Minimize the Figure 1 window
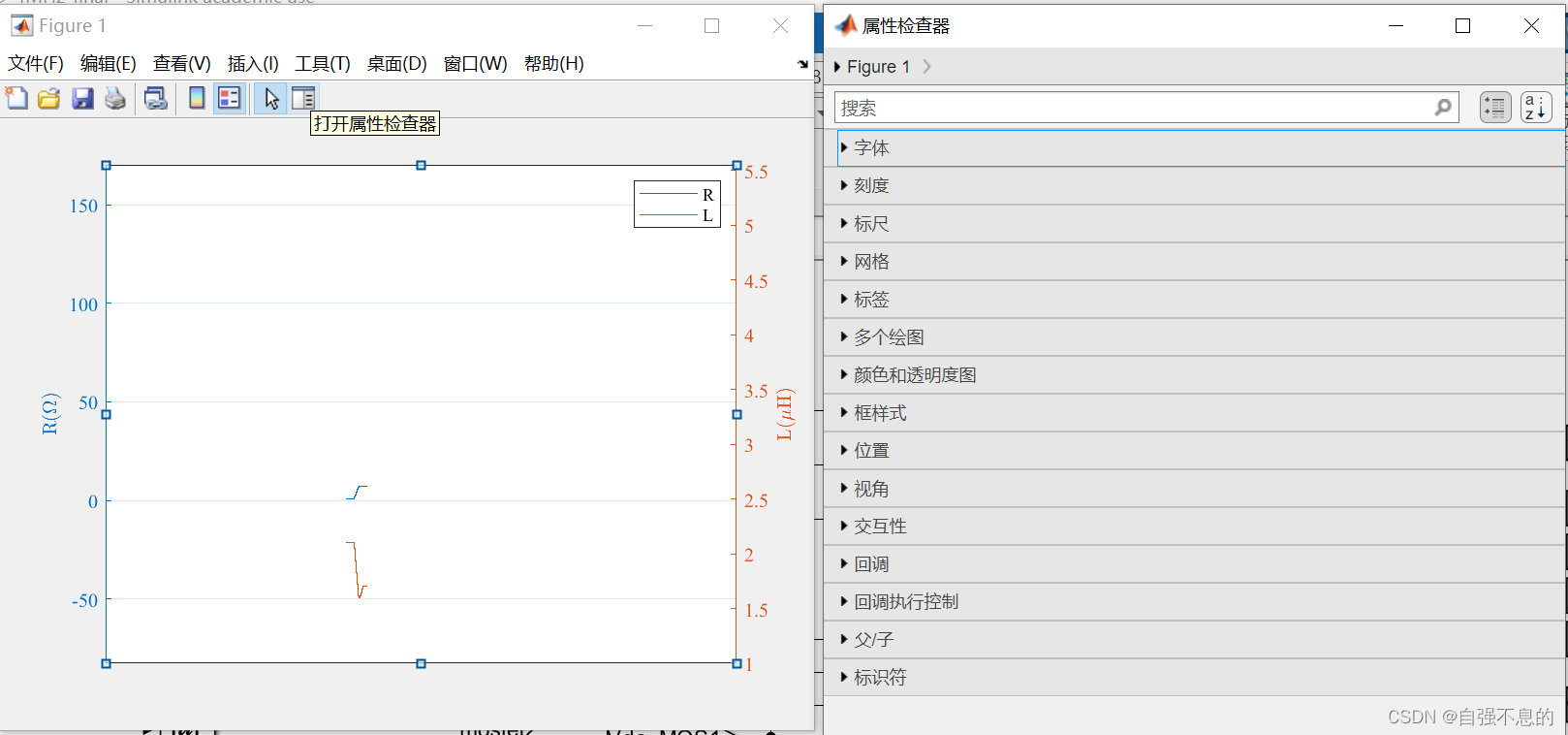The height and width of the screenshot is (735, 1568). 645,26
